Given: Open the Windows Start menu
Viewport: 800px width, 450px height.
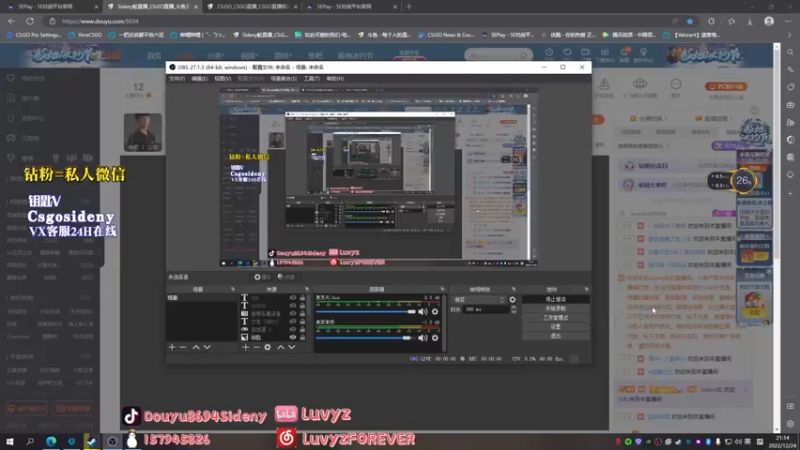Looking at the screenshot, I should pos(9,441).
